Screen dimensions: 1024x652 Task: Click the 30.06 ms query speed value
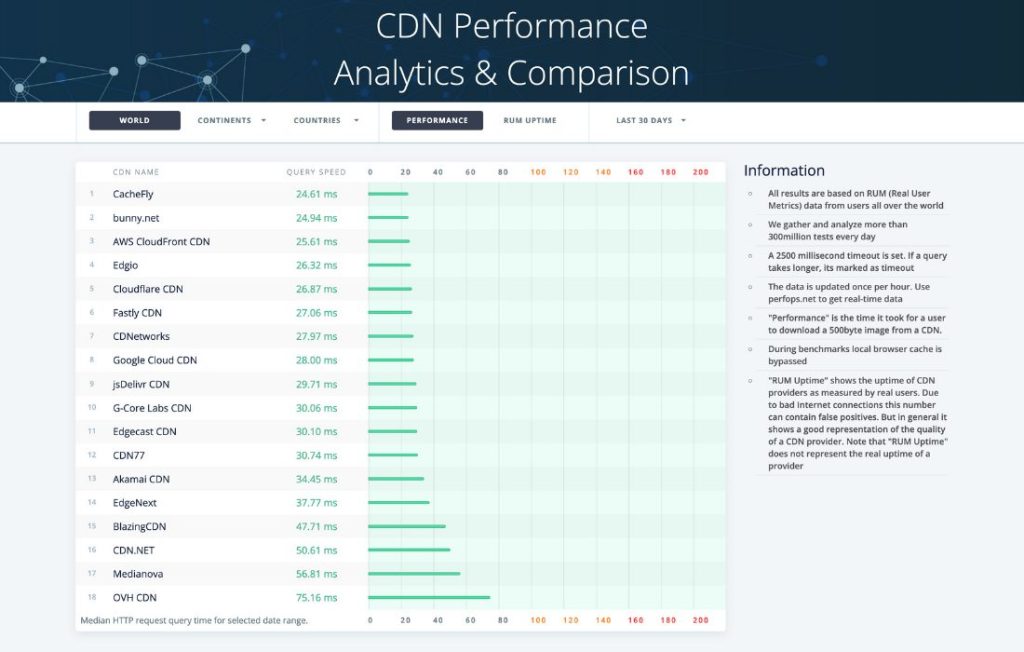point(317,408)
